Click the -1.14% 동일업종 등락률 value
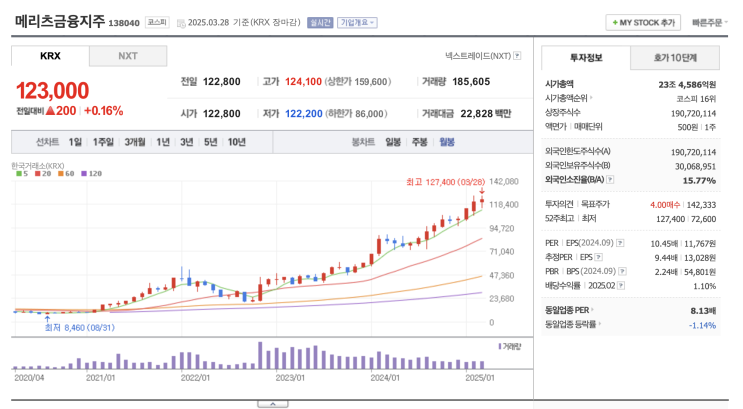 (702, 325)
